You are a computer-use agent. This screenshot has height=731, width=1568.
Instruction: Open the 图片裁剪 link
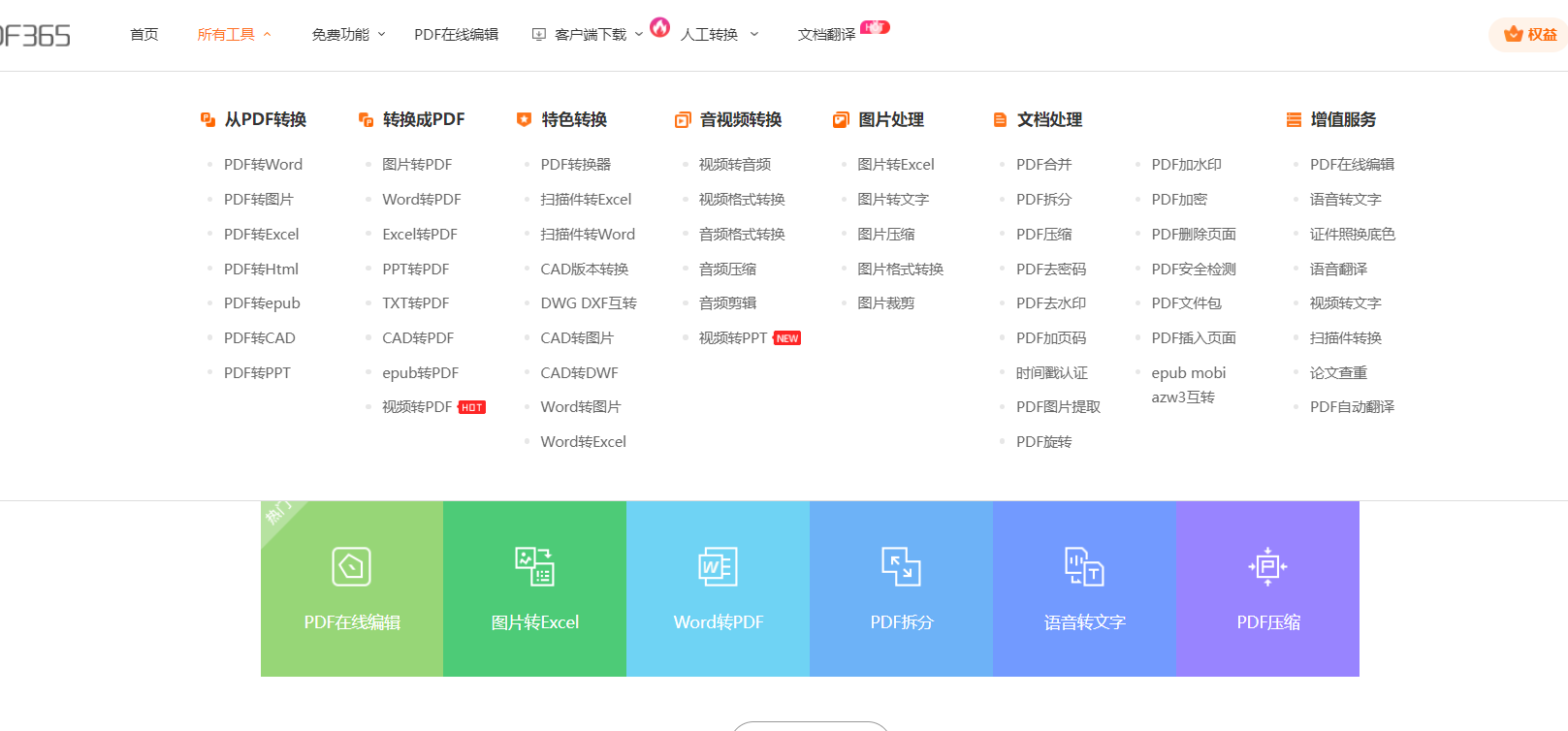[885, 303]
